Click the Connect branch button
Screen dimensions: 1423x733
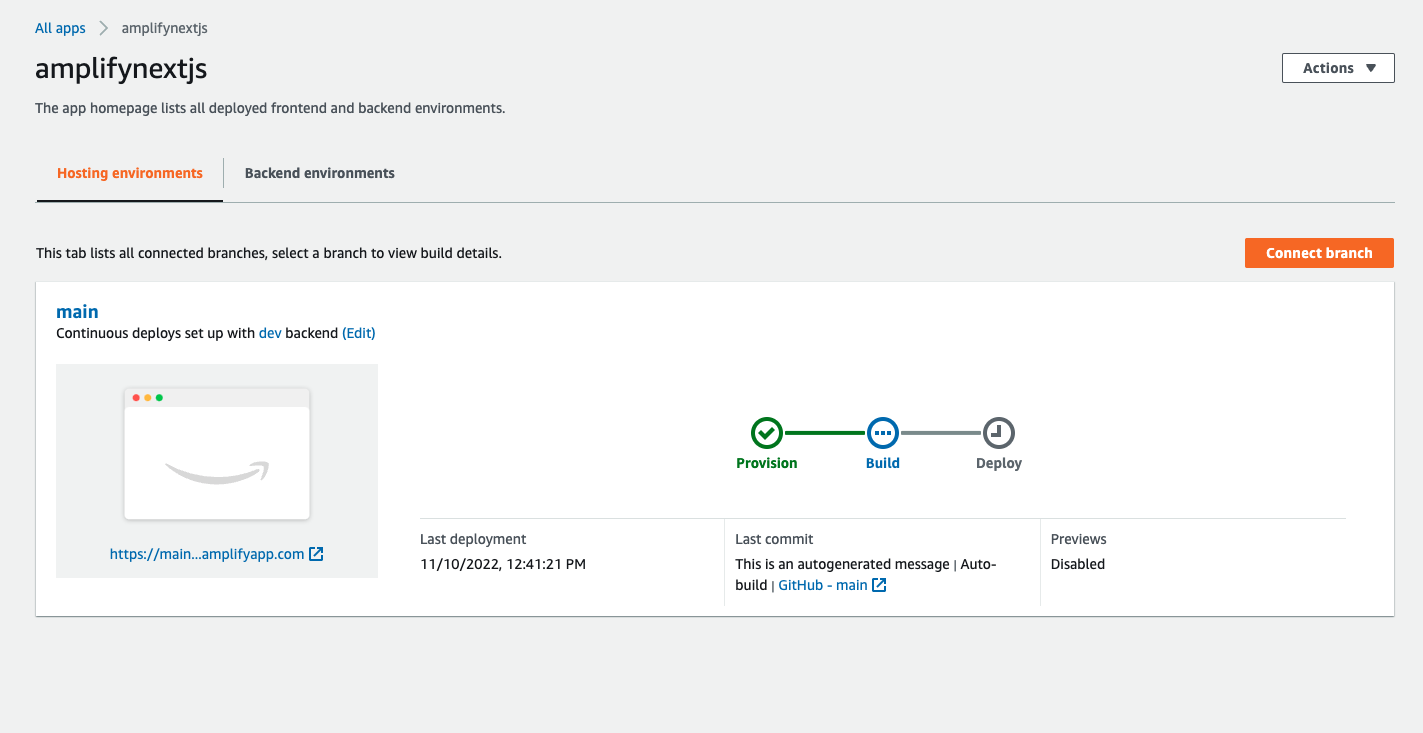point(1319,253)
